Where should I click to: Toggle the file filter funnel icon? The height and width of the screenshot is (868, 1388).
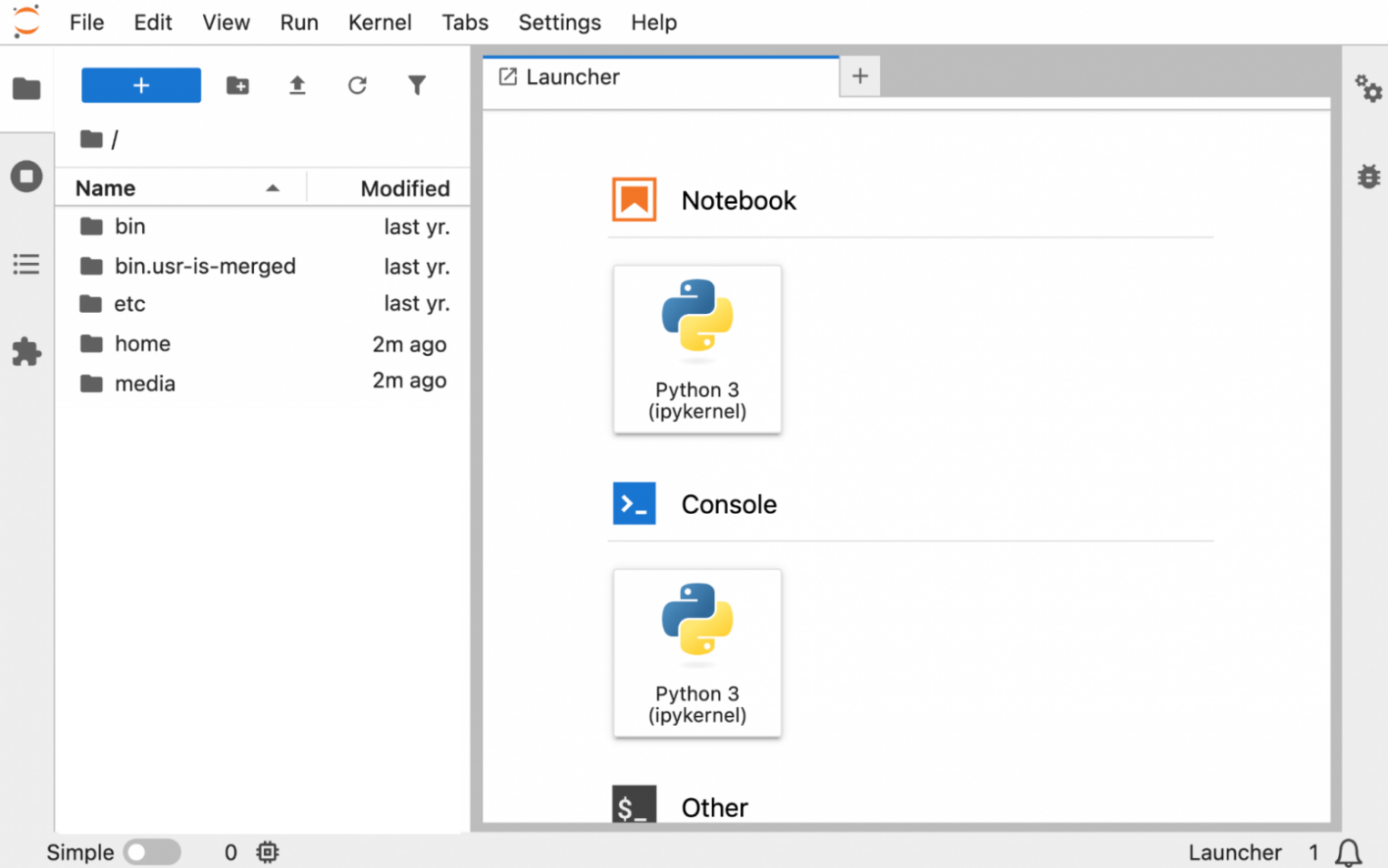pyautogui.click(x=417, y=86)
